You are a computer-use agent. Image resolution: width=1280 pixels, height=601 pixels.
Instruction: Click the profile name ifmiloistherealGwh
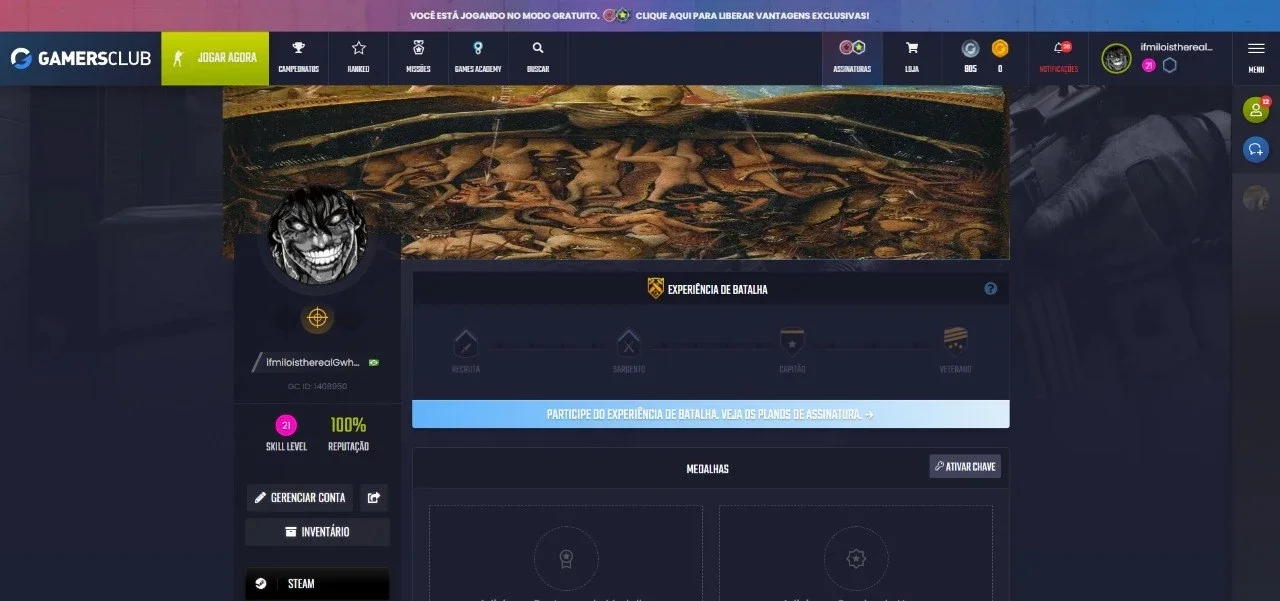(x=311, y=362)
